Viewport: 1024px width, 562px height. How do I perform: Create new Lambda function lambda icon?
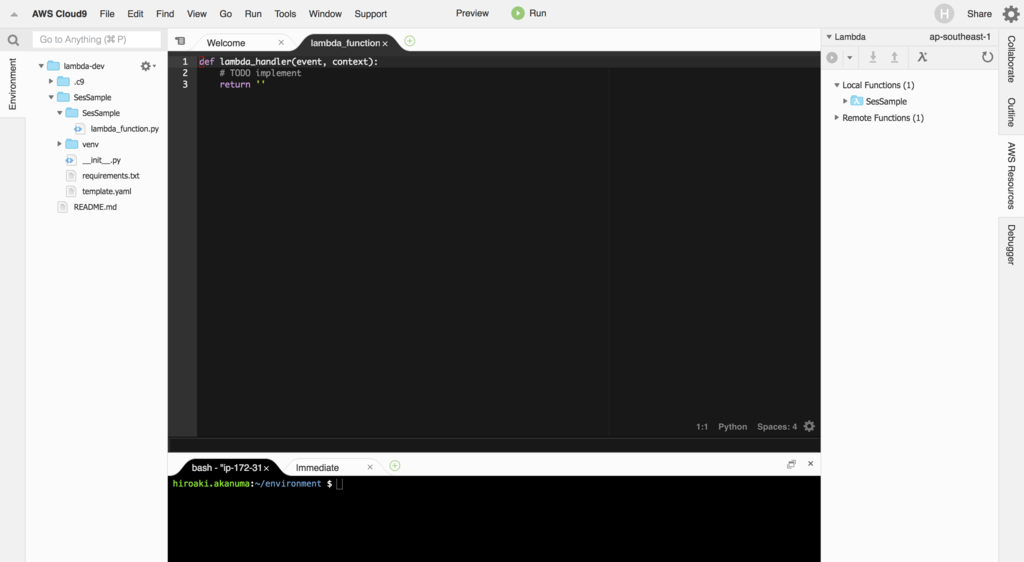click(922, 57)
